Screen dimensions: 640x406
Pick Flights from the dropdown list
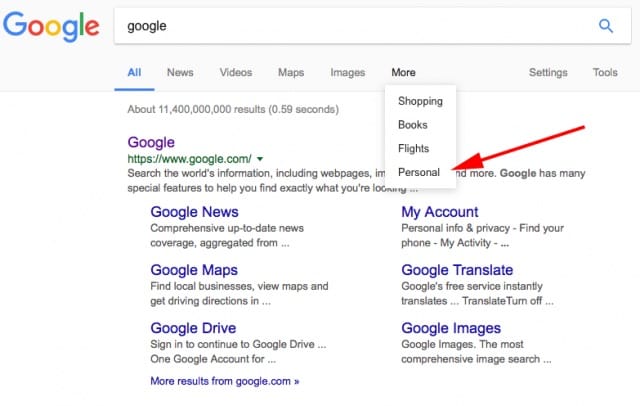414,149
